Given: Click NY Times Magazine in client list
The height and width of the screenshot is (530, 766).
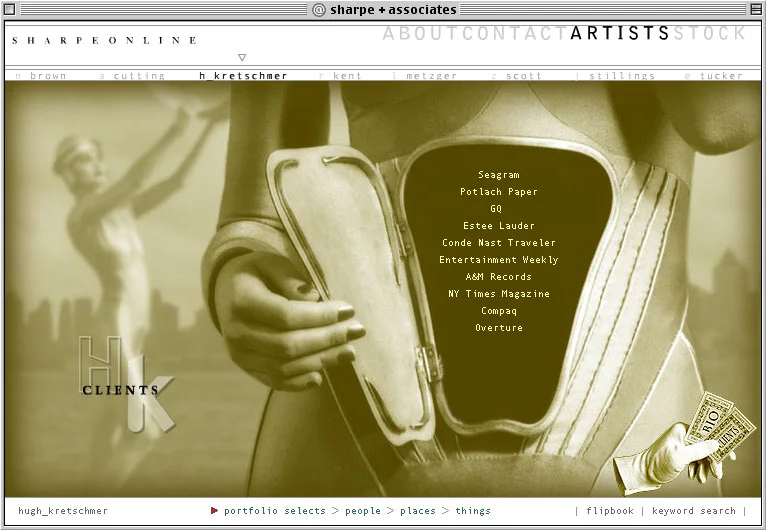Looking at the screenshot, I should 499,294.
